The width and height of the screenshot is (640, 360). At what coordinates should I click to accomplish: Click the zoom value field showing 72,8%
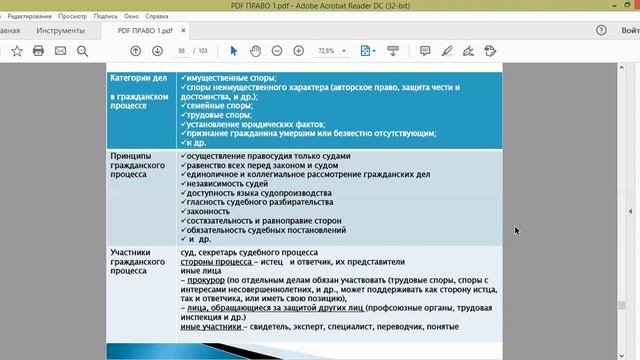pyautogui.click(x=326, y=51)
